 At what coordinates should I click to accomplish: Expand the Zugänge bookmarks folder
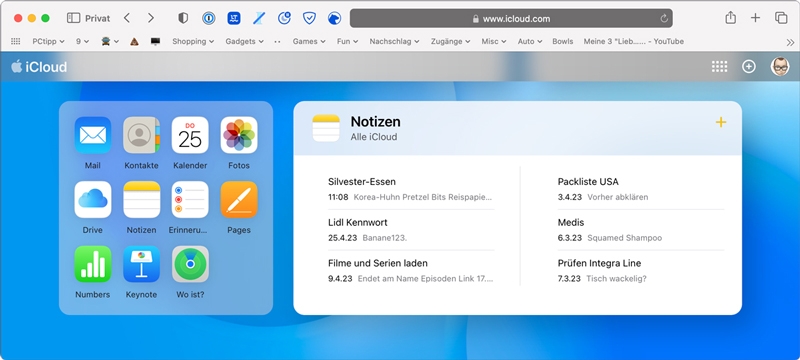click(451, 41)
